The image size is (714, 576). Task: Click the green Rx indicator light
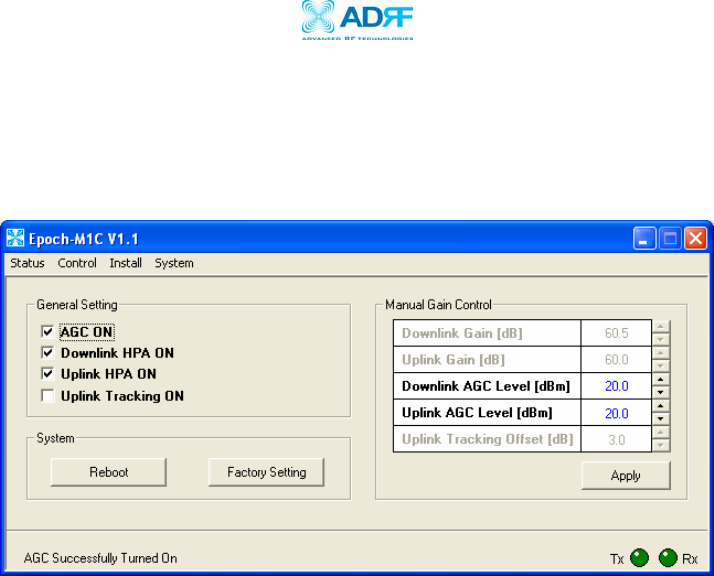pyautogui.click(x=668, y=558)
